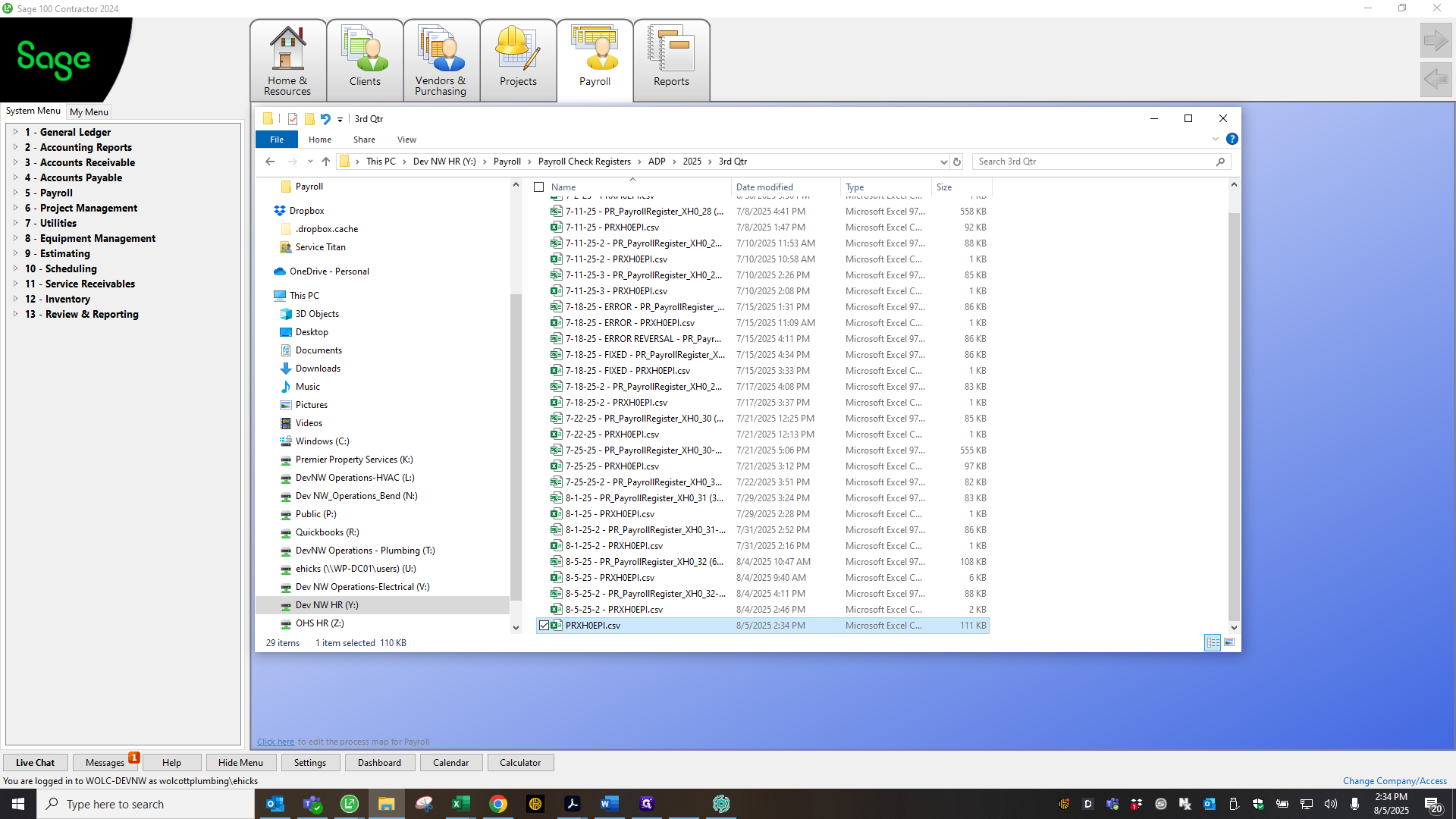Switch to the System Menu tab

(33, 111)
